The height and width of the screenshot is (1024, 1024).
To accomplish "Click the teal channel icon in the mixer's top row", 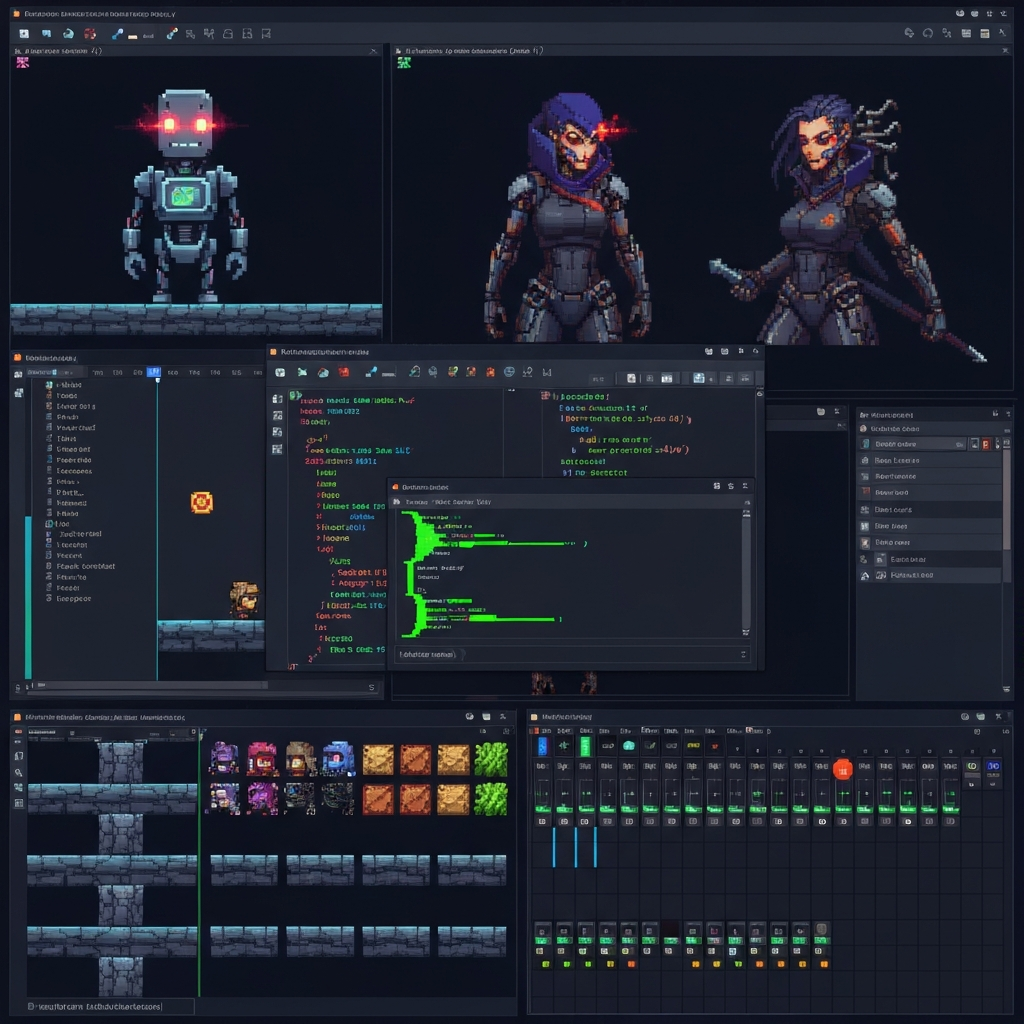I will point(629,745).
